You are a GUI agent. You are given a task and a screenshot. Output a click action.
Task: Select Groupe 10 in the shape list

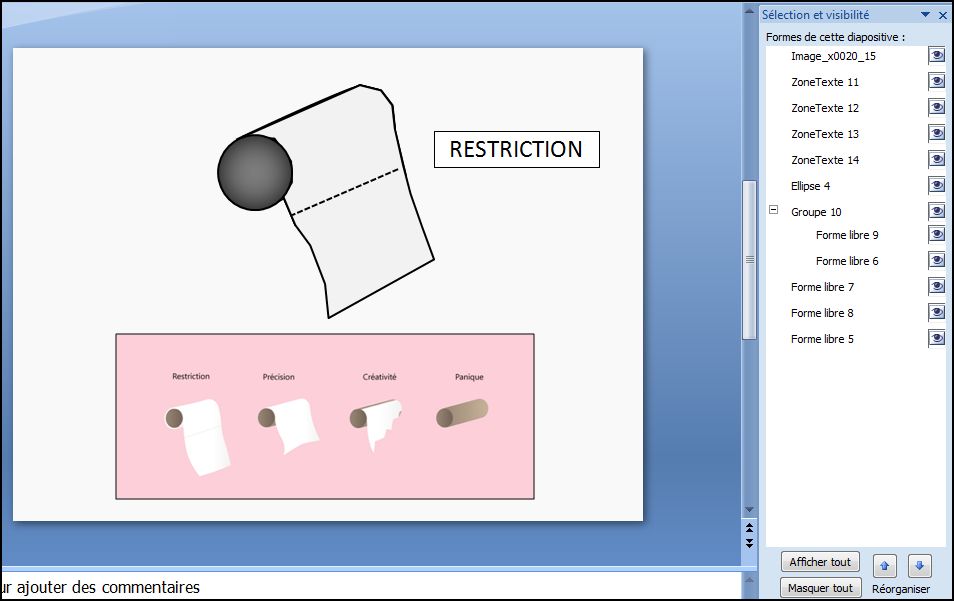pyautogui.click(x=816, y=212)
